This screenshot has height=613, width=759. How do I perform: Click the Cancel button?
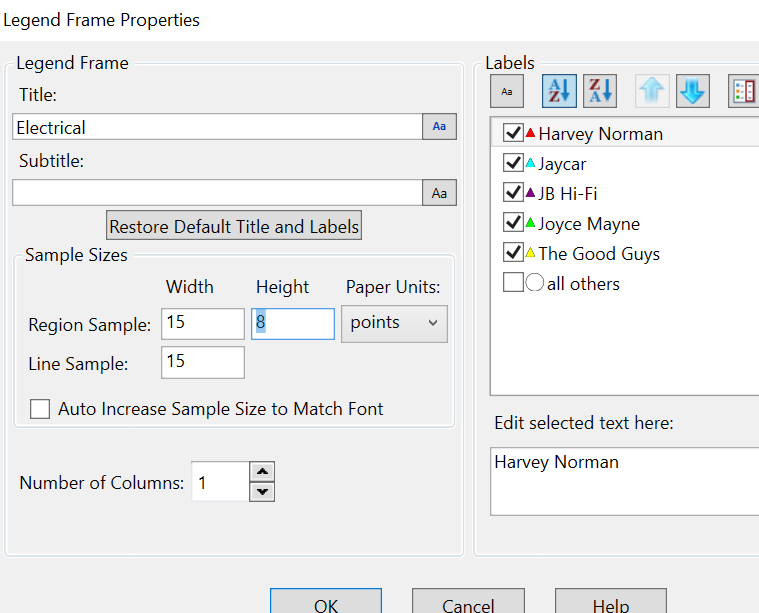tap(468, 601)
